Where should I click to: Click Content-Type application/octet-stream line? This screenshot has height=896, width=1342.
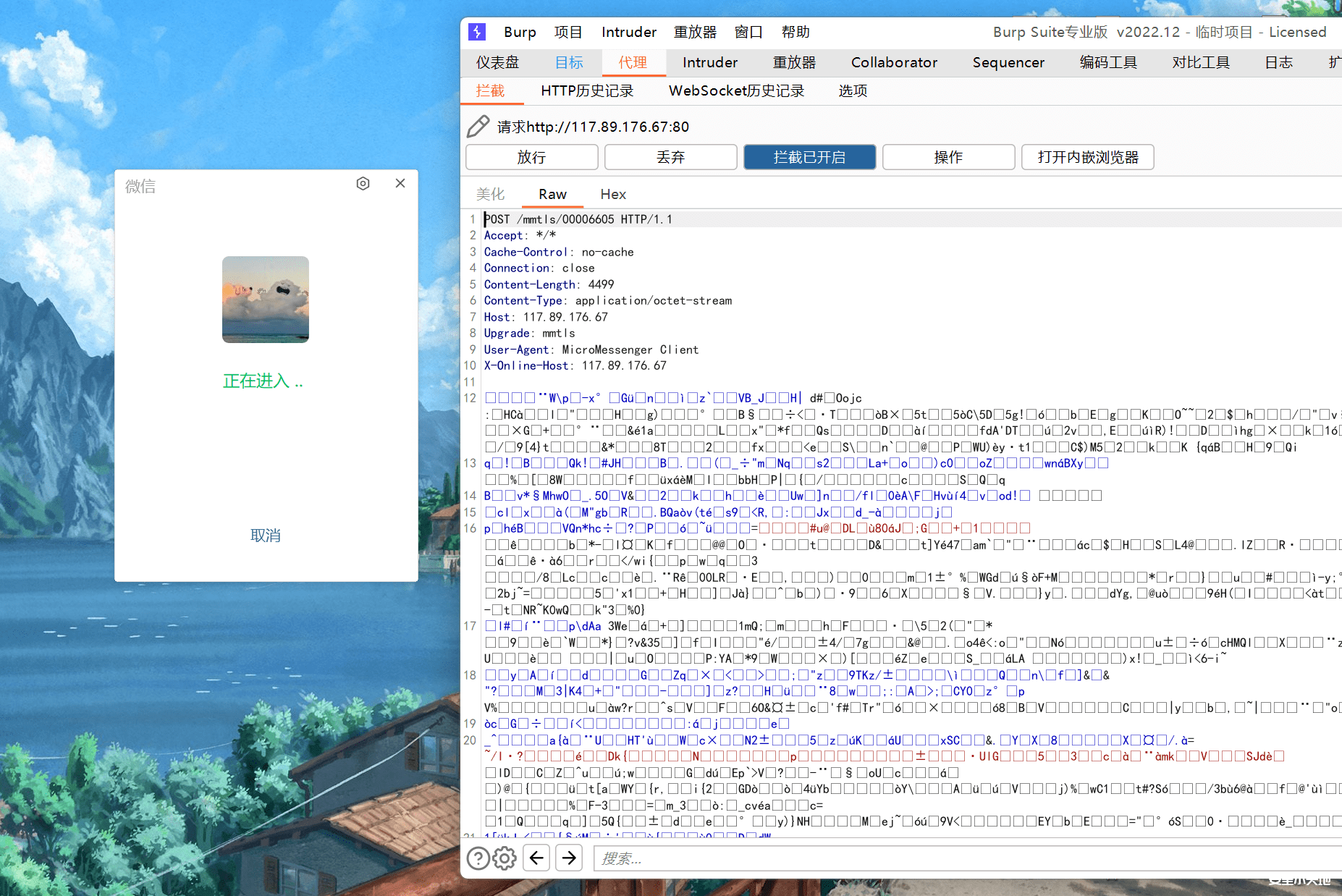(x=608, y=300)
